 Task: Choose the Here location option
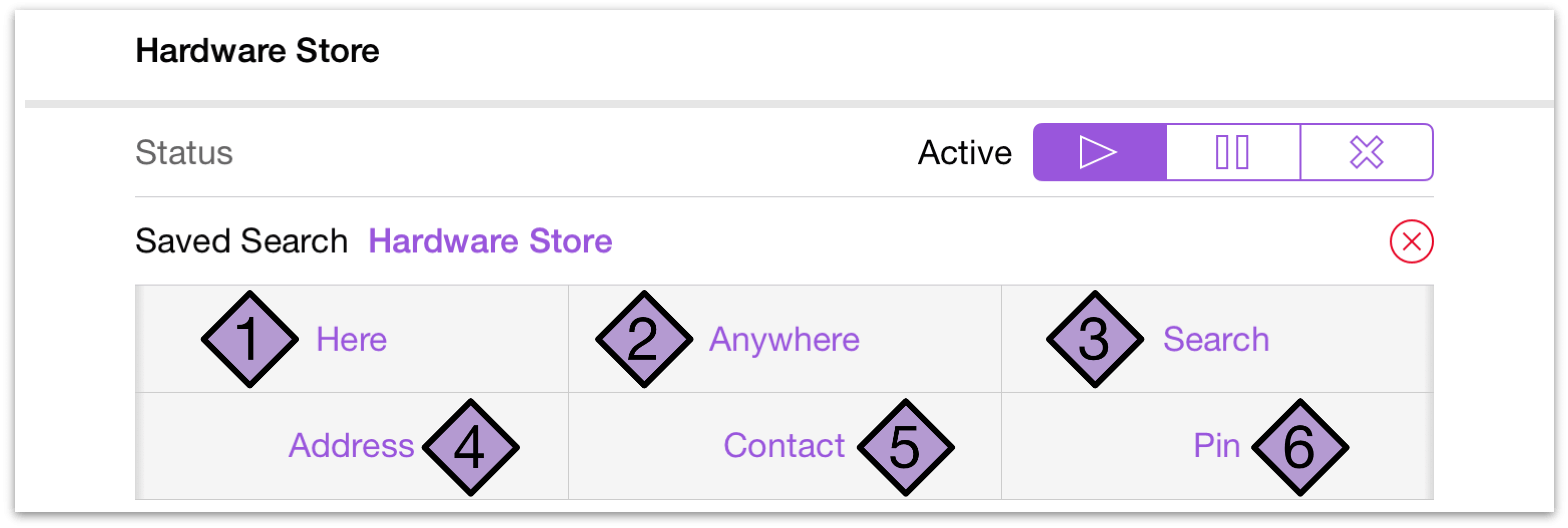click(351, 339)
